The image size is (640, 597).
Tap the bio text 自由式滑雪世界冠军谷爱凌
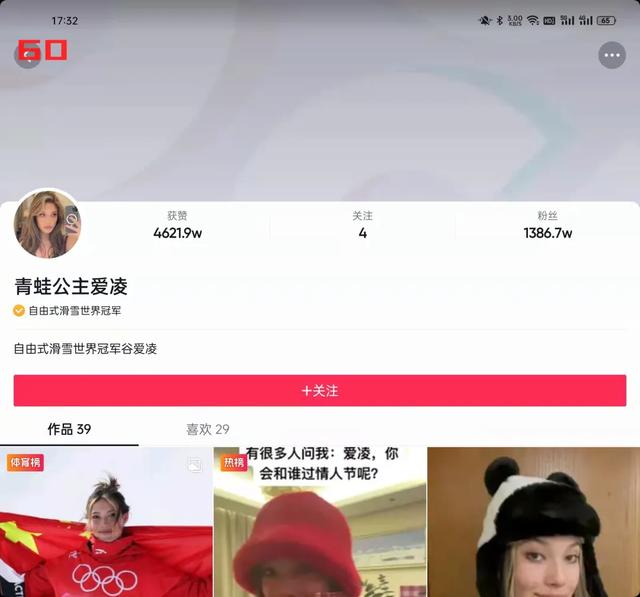coord(85,349)
